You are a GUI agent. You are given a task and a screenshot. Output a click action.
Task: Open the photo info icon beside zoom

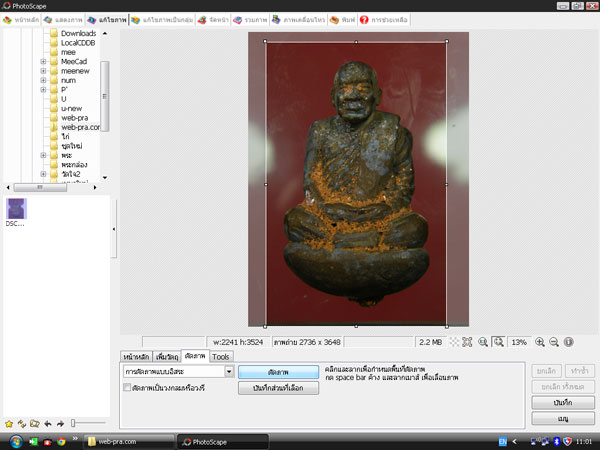pyautogui.click(x=569, y=342)
